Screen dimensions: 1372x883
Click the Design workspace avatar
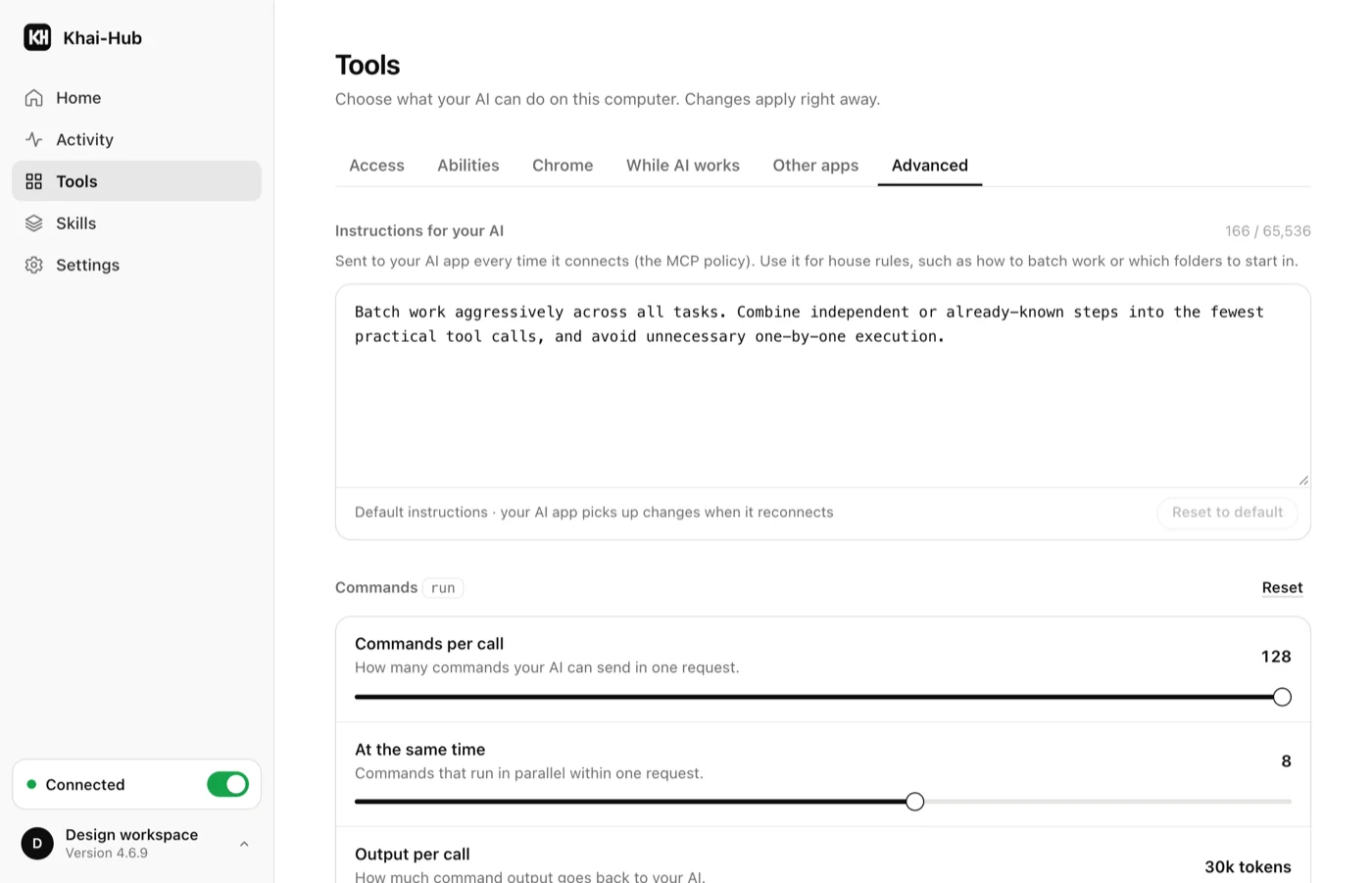37,843
